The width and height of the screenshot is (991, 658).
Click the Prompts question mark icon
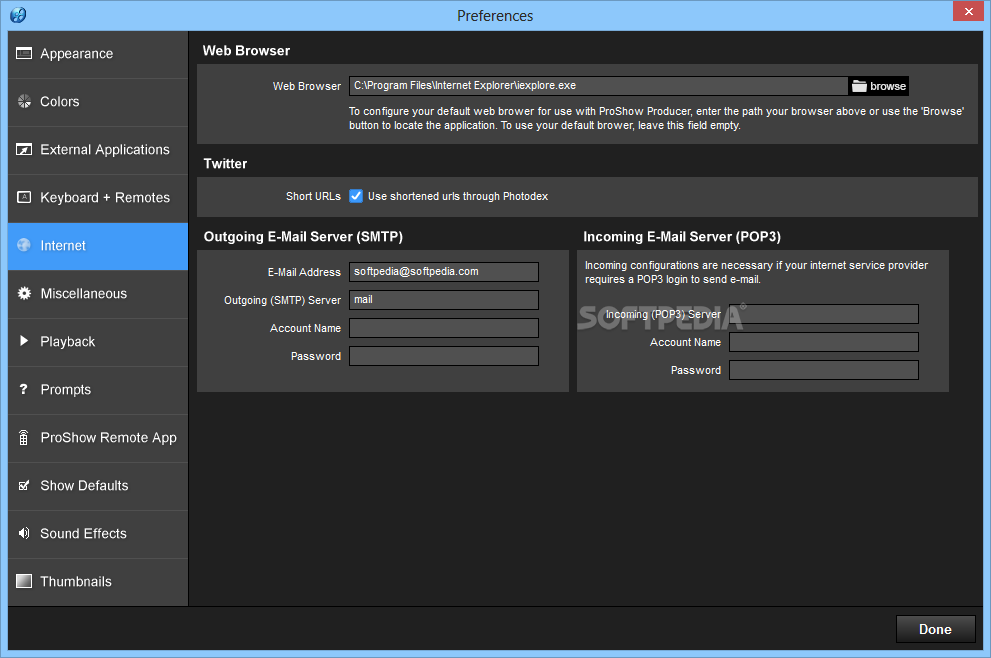(x=23, y=389)
